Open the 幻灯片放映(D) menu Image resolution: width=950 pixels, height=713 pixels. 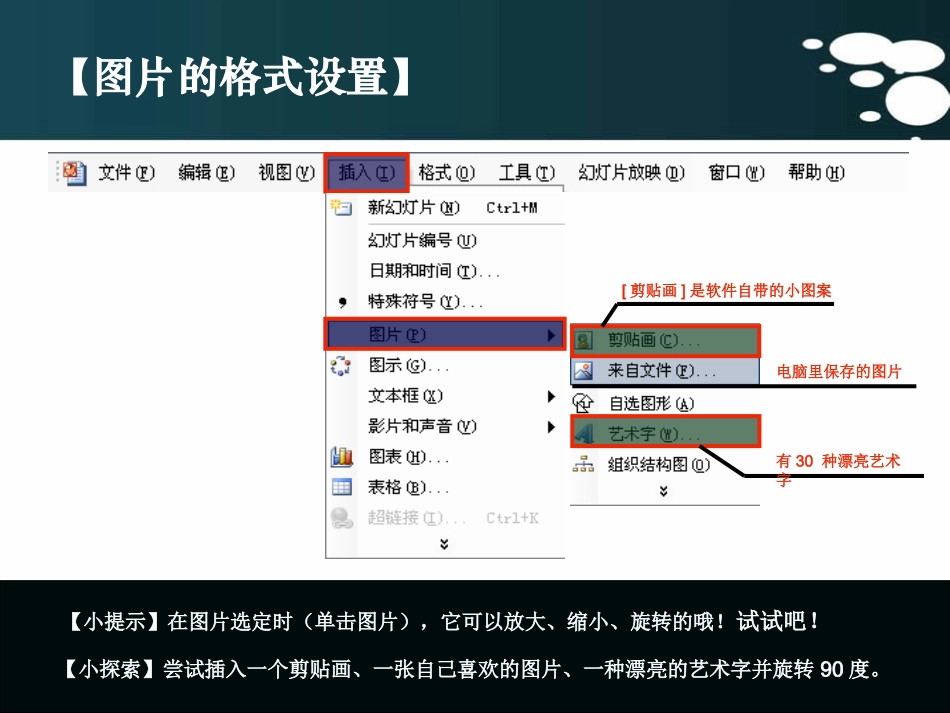(631, 173)
